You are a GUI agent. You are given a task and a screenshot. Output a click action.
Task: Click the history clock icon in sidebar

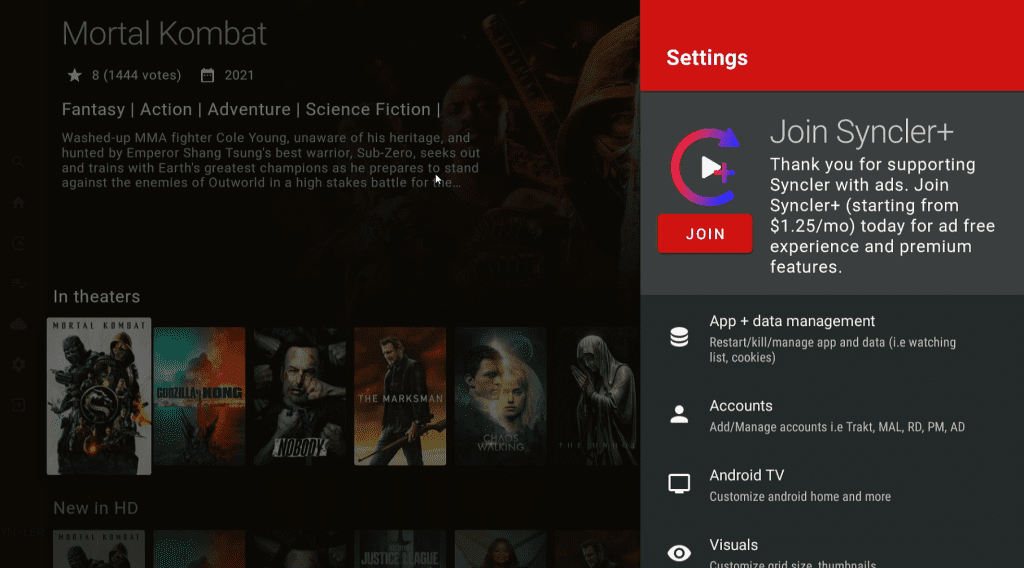tap(18, 243)
